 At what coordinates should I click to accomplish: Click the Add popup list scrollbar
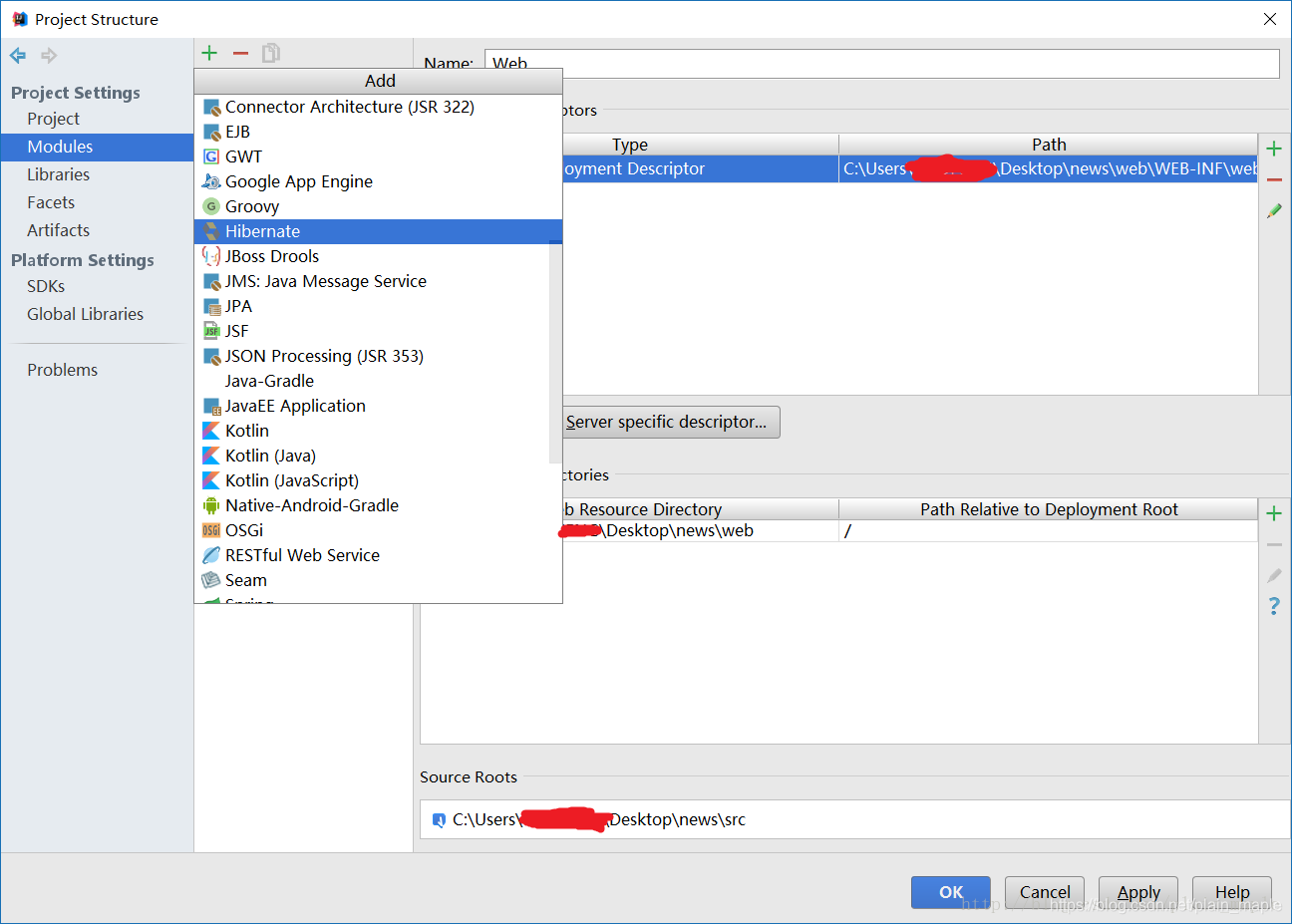coord(555,353)
